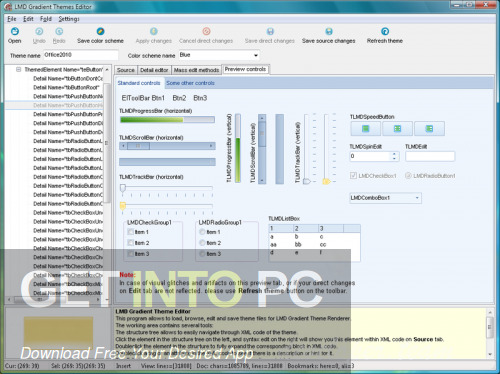The height and width of the screenshot is (374, 500).
Task: Click the Refresh theme icon
Action: pos(385,31)
